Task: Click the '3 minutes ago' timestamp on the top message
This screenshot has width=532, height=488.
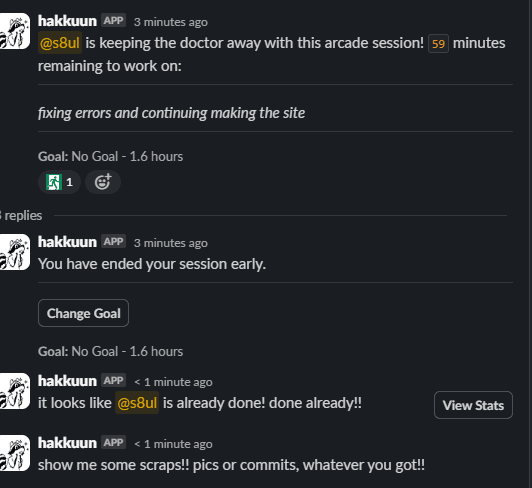Action: point(171,22)
